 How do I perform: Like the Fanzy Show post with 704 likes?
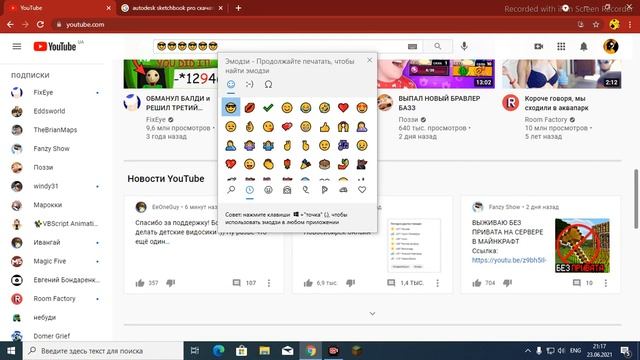point(477,283)
